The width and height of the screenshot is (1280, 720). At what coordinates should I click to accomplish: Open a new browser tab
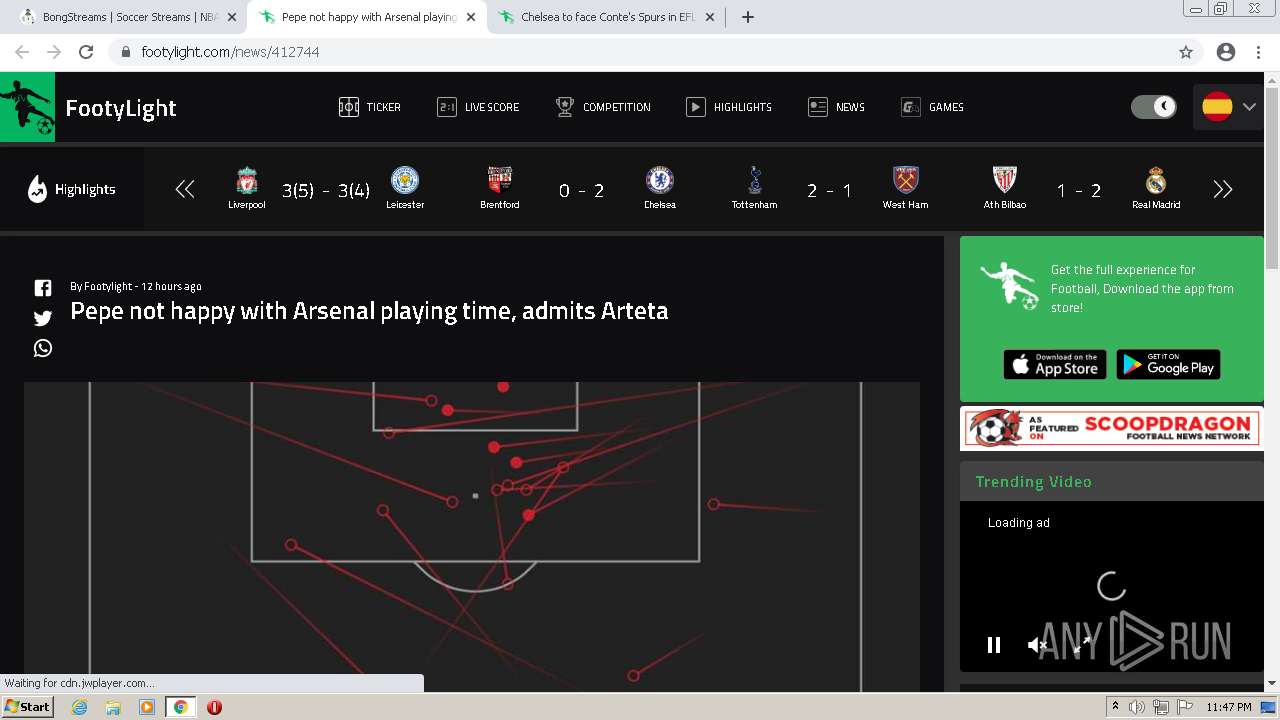coord(748,17)
